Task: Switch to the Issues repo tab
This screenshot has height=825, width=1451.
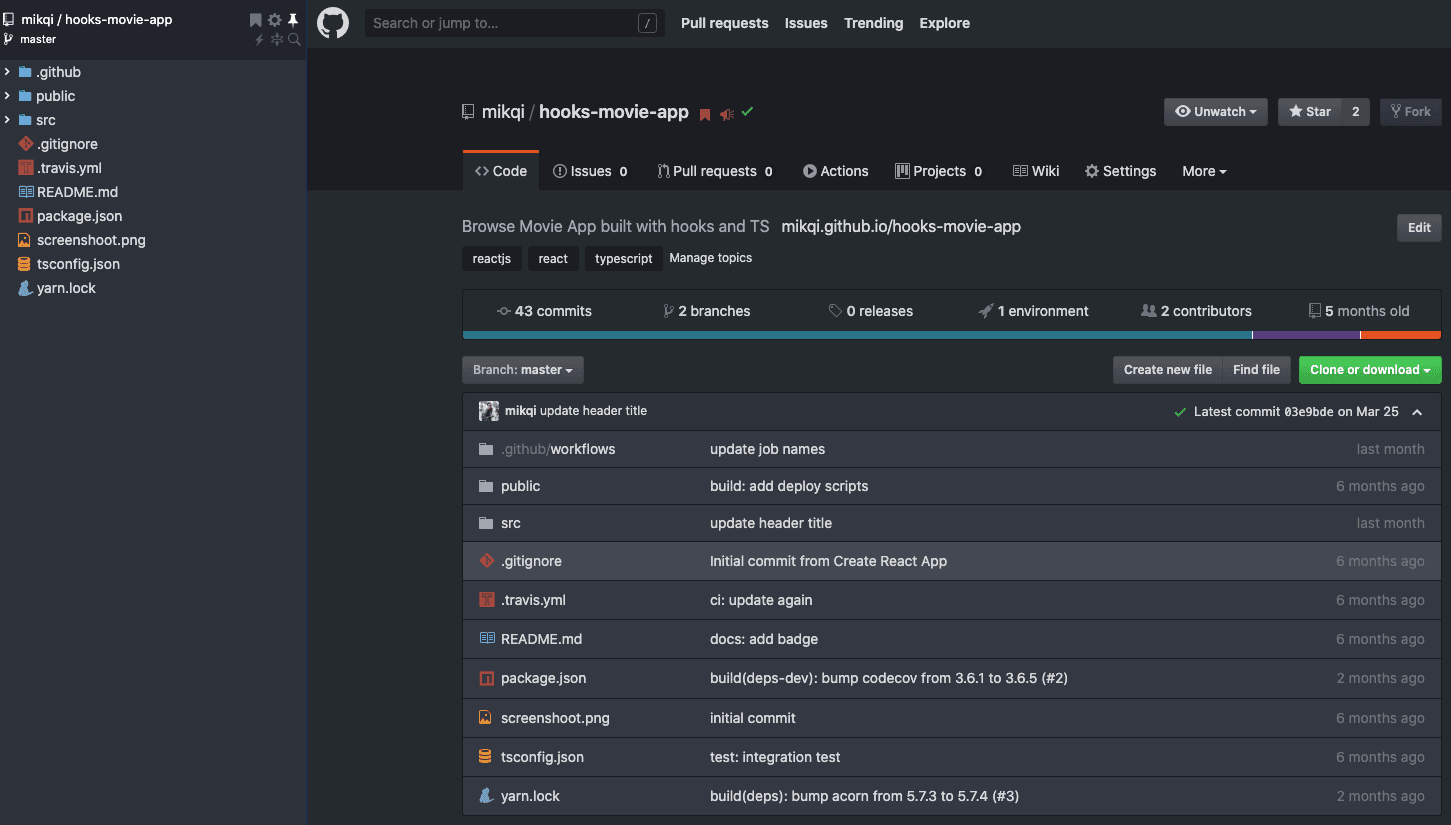Action: [590, 171]
